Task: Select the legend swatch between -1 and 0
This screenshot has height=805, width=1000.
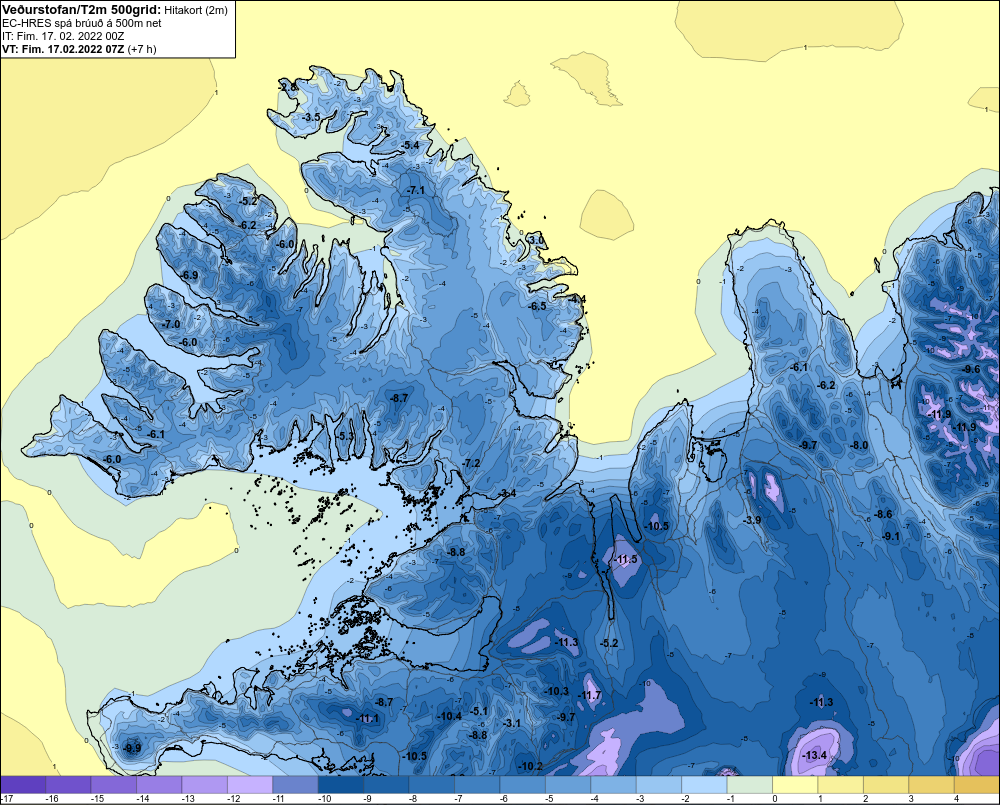Action: pos(750,785)
